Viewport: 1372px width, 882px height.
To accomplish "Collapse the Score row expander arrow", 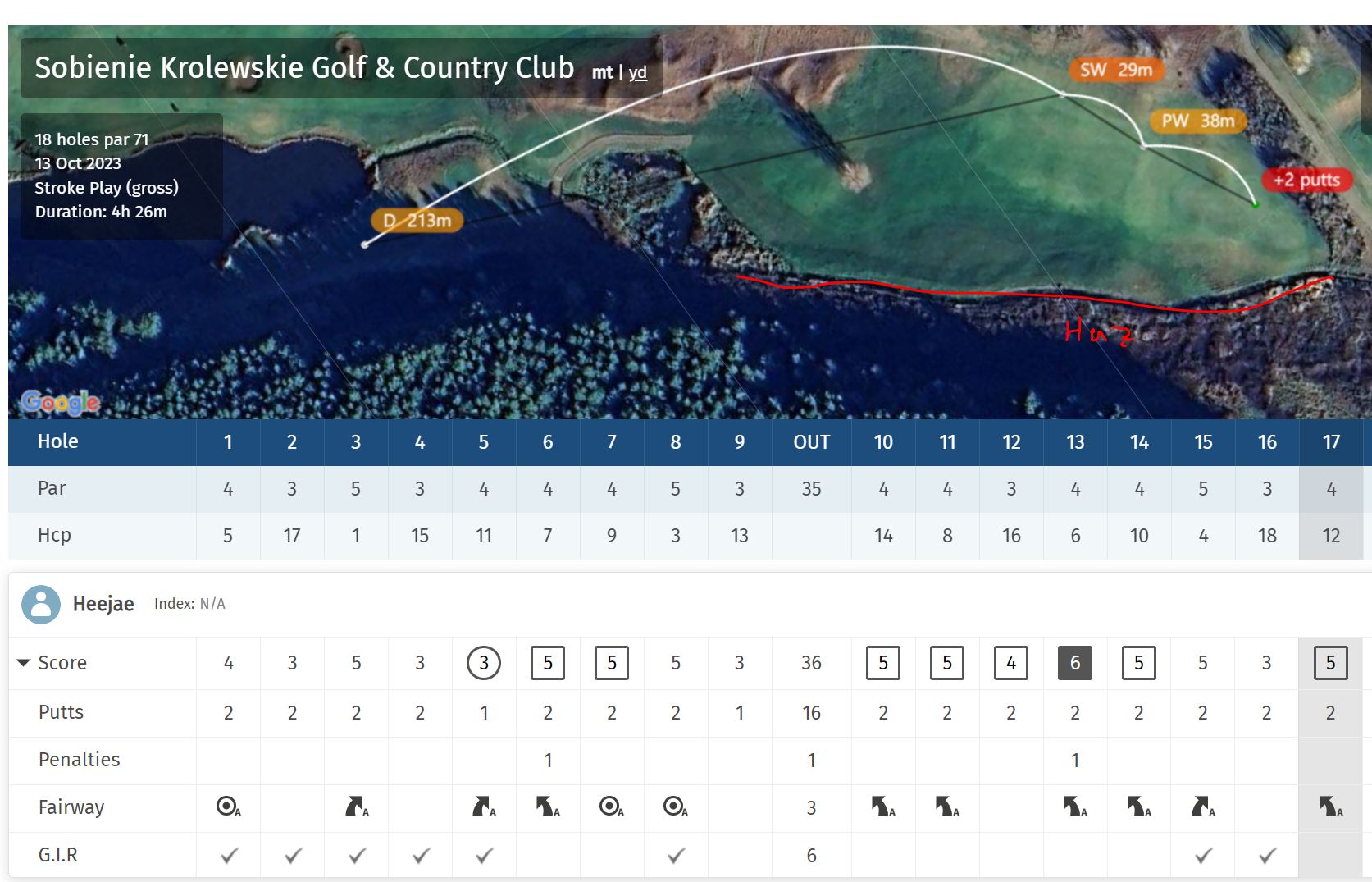I will (x=23, y=662).
